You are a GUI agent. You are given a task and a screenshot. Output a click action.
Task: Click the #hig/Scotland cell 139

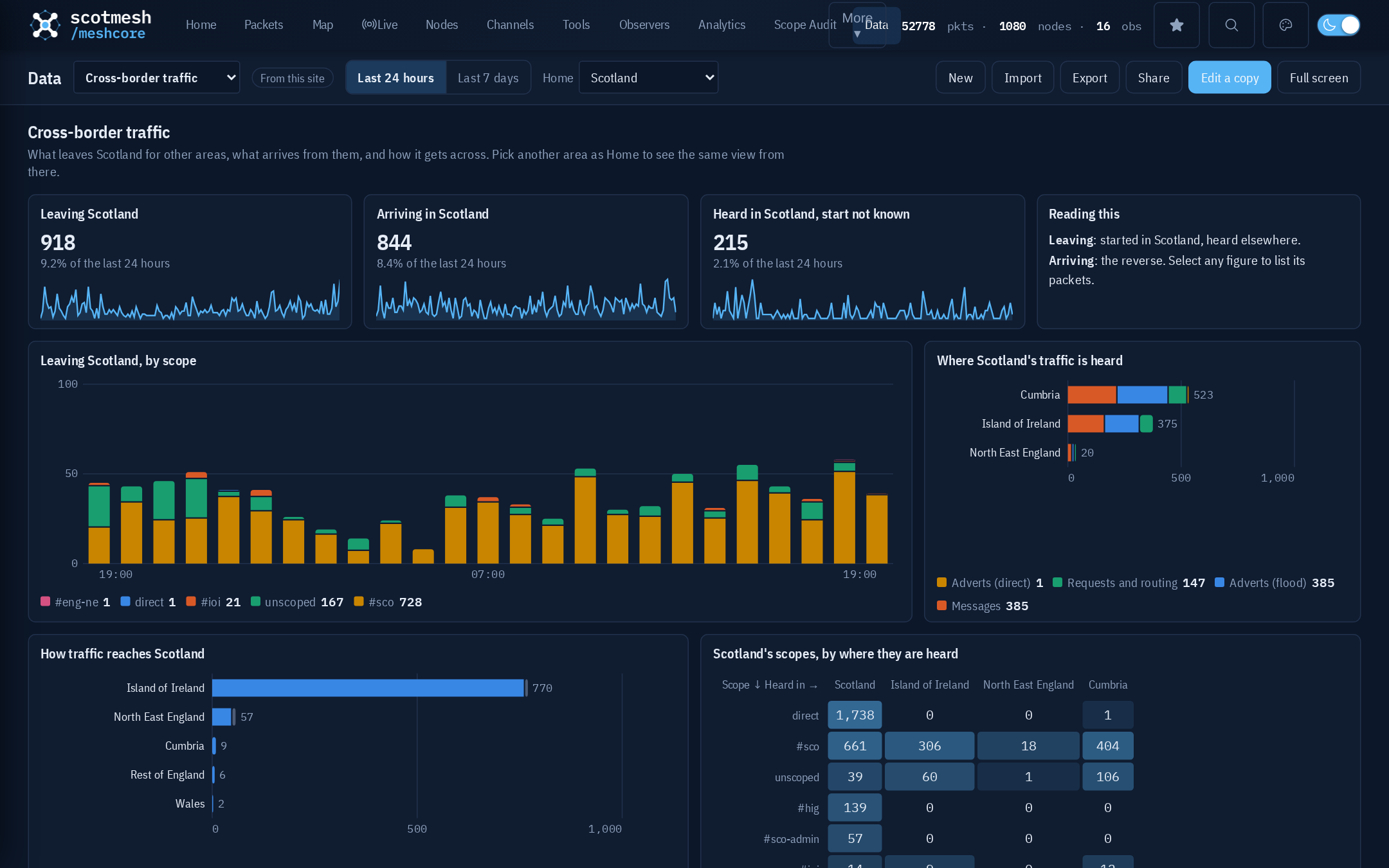pyautogui.click(x=855, y=808)
